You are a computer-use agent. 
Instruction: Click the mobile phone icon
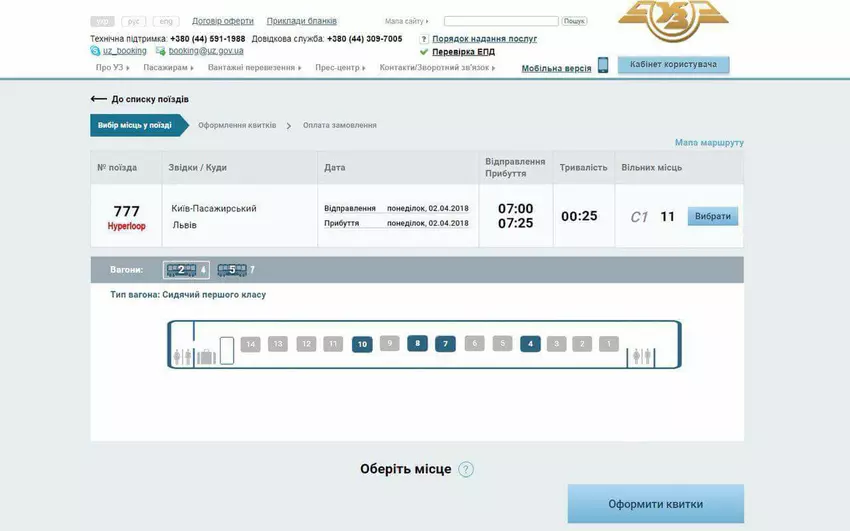[603, 66]
